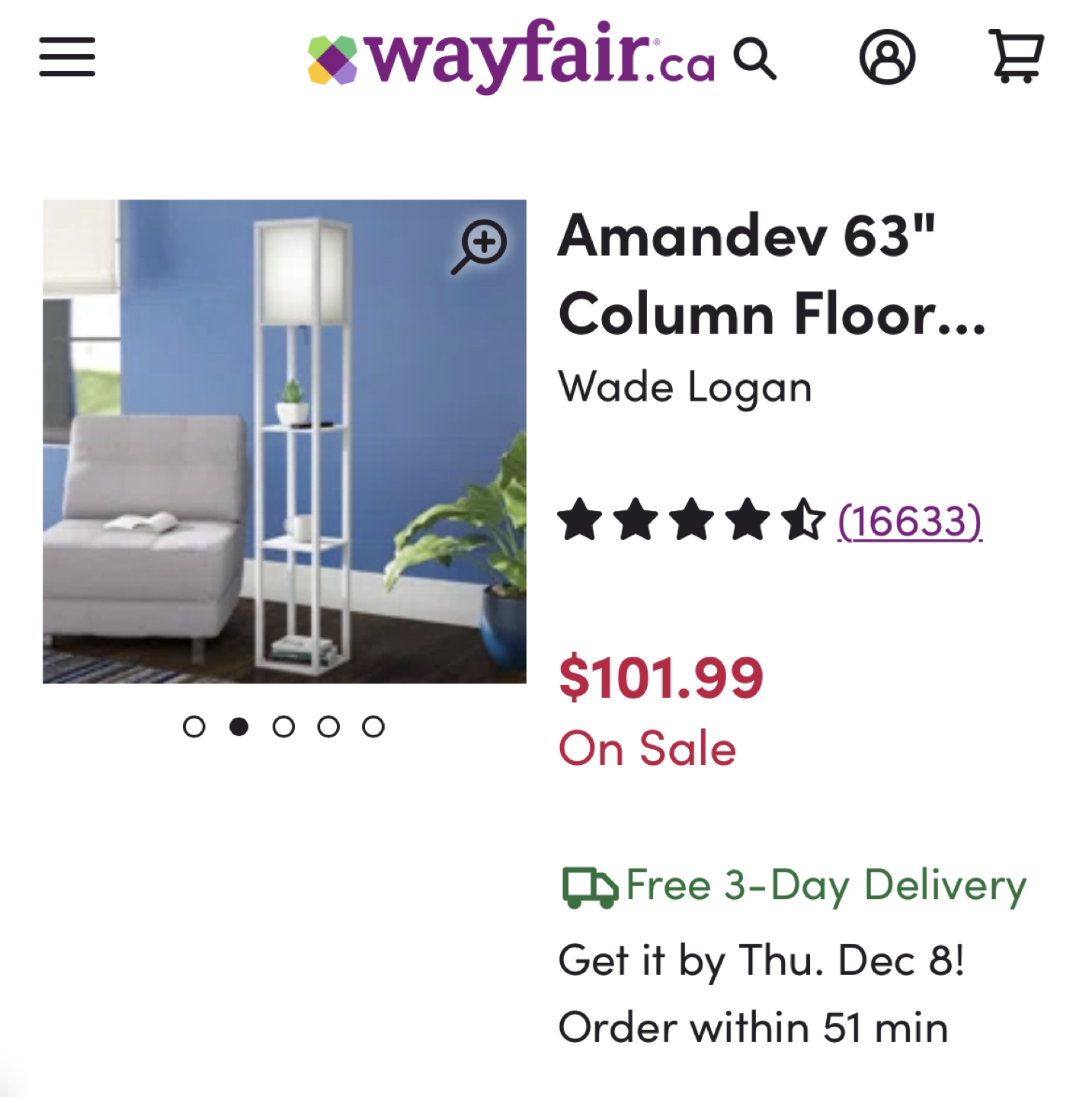The height and width of the screenshot is (1097, 1092).
Task: Click the Free 3-Day Delivery text
Action: [x=827, y=886]
